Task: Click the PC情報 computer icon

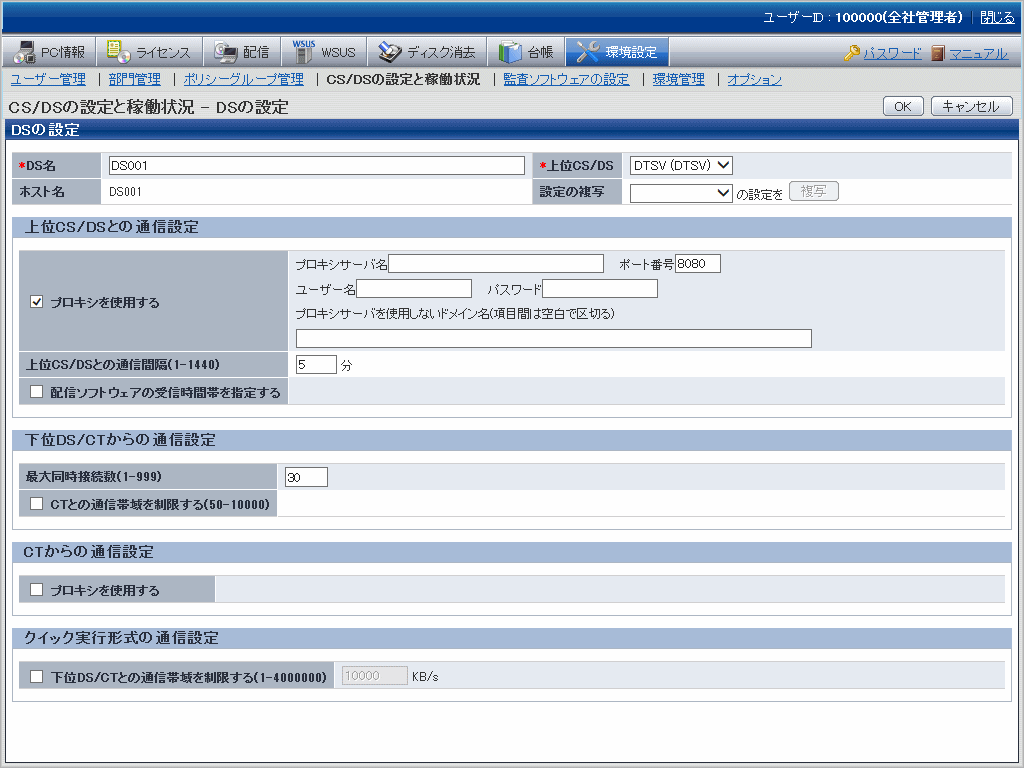Action: point(26,52)
